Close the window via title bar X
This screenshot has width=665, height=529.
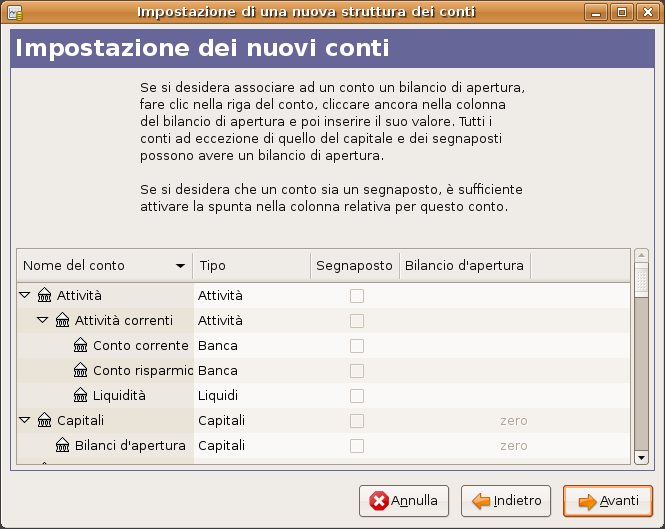(x=648, y=12)
